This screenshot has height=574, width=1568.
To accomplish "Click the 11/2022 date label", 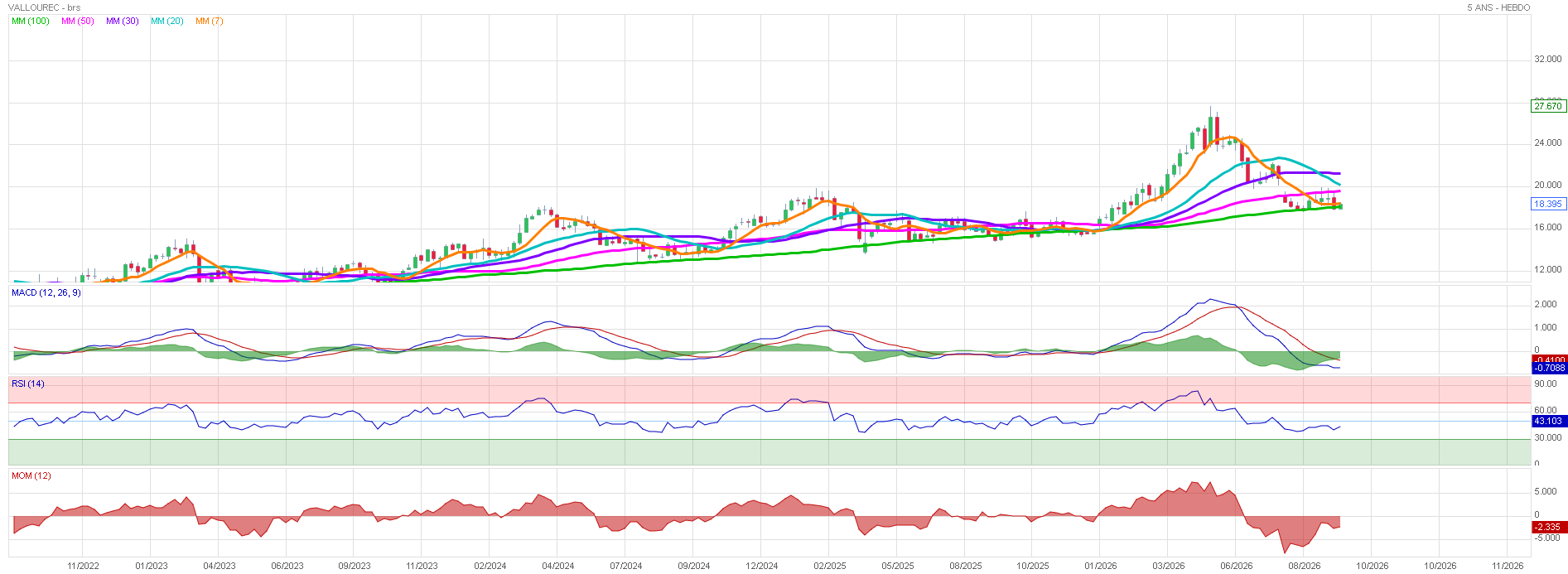I will (83, 567).
